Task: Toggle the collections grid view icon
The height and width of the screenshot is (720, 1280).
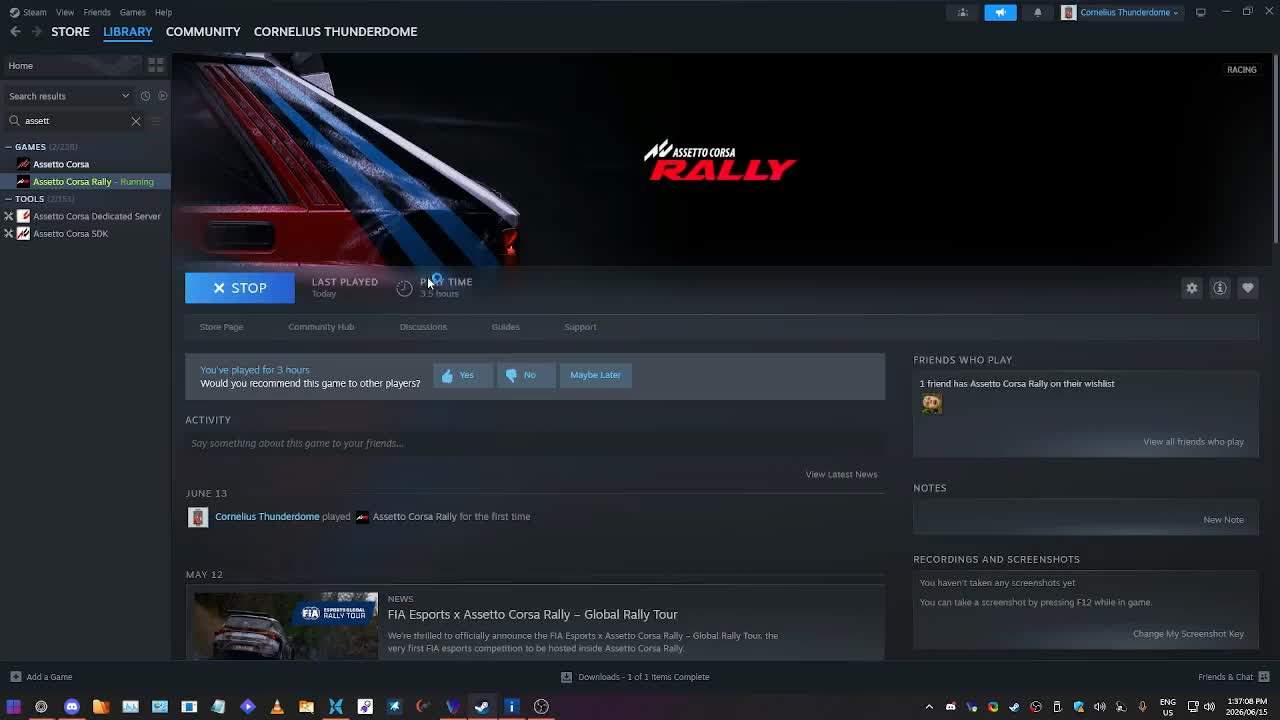Action: coord(156,65)
